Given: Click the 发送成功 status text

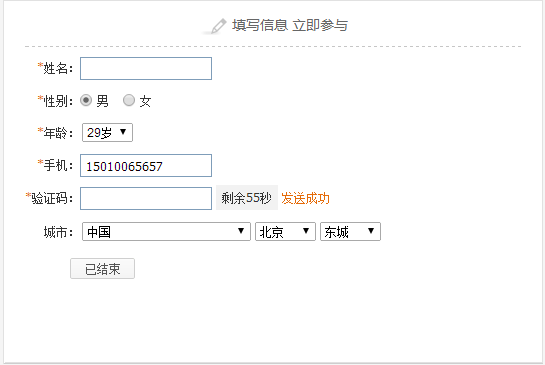Looking at the screenshot, I should coord(305,198).
